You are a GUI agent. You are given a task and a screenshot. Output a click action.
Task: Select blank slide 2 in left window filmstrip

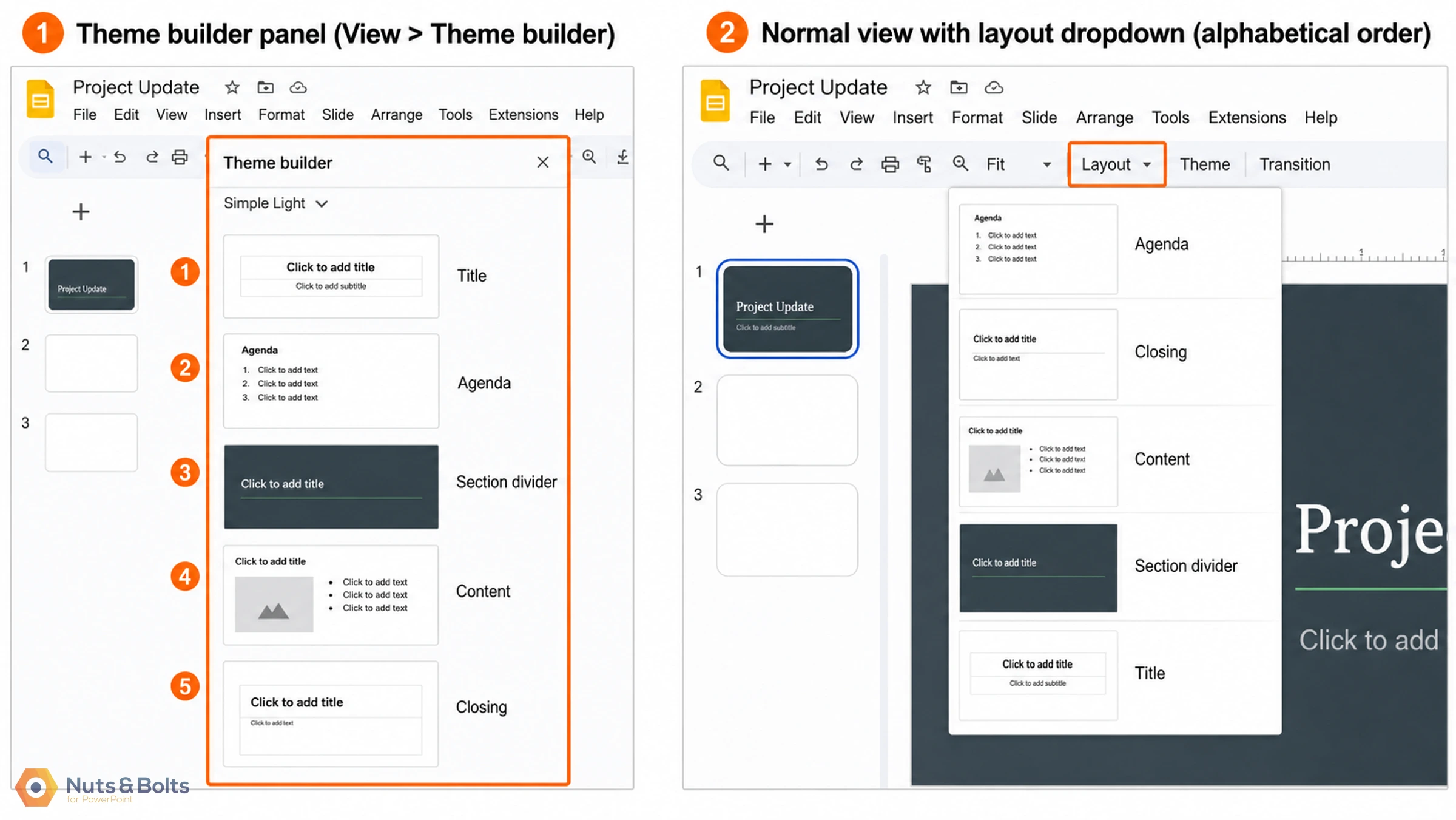coord(92,363)
